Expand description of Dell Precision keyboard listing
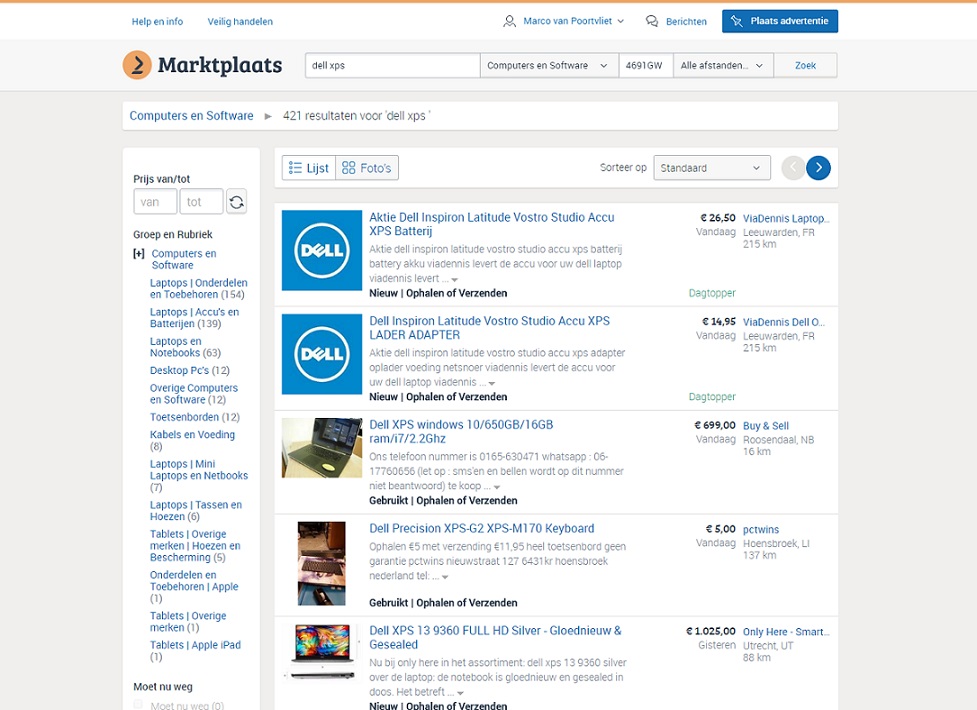This screenshot has width=977, height=710. (445, 577)
